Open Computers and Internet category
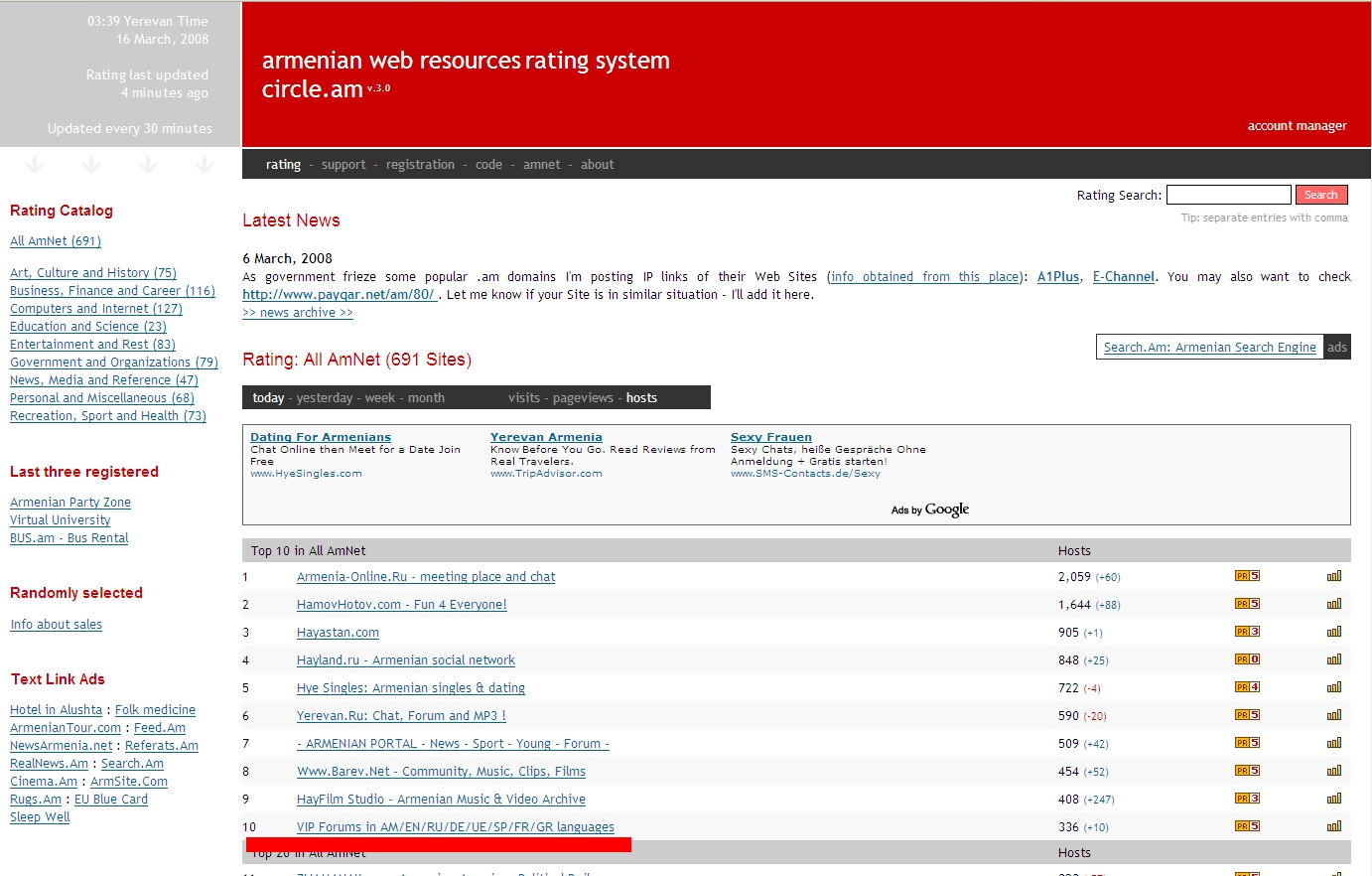 coord(95,309)
